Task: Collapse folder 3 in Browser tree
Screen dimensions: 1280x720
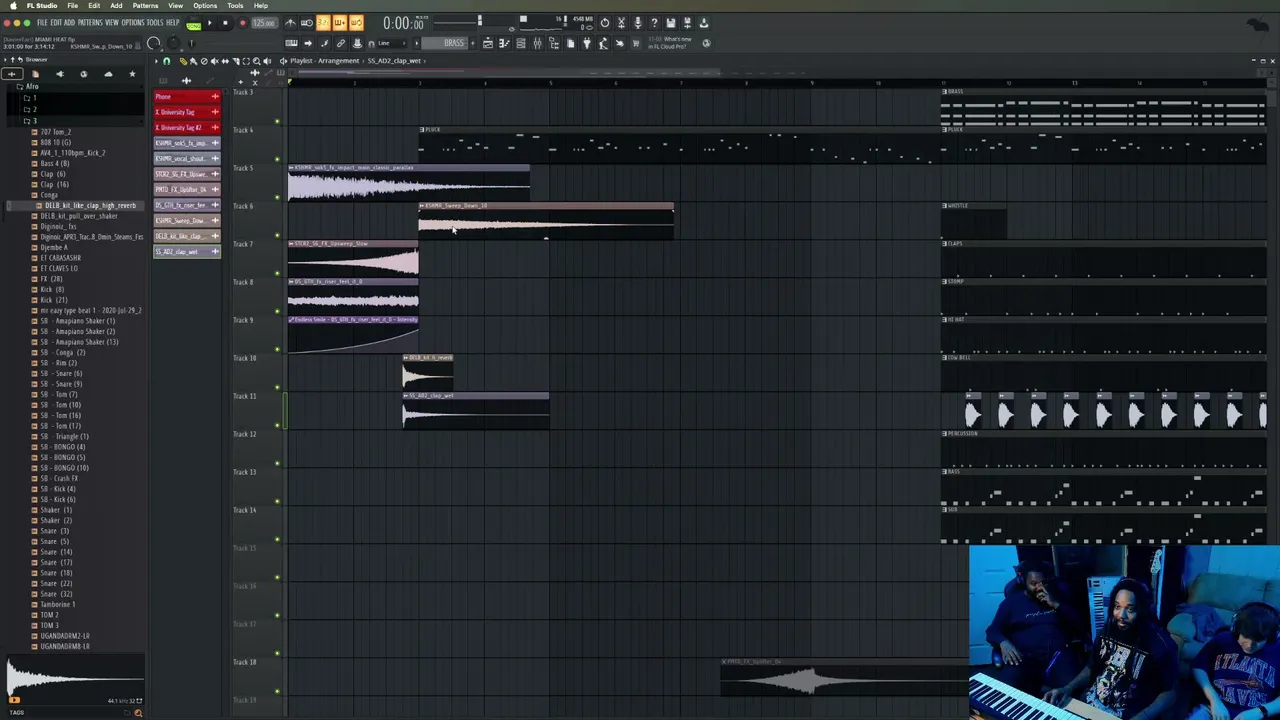Action: [32, 120]
